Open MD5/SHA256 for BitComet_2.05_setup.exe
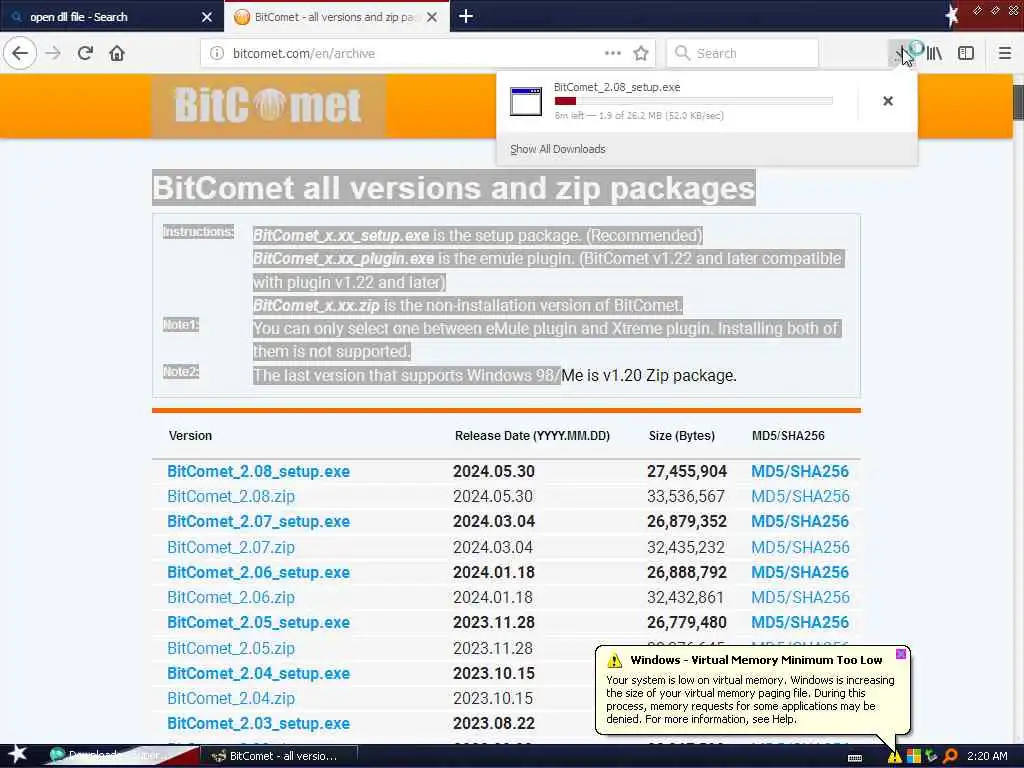 click(x=800, y=623)
